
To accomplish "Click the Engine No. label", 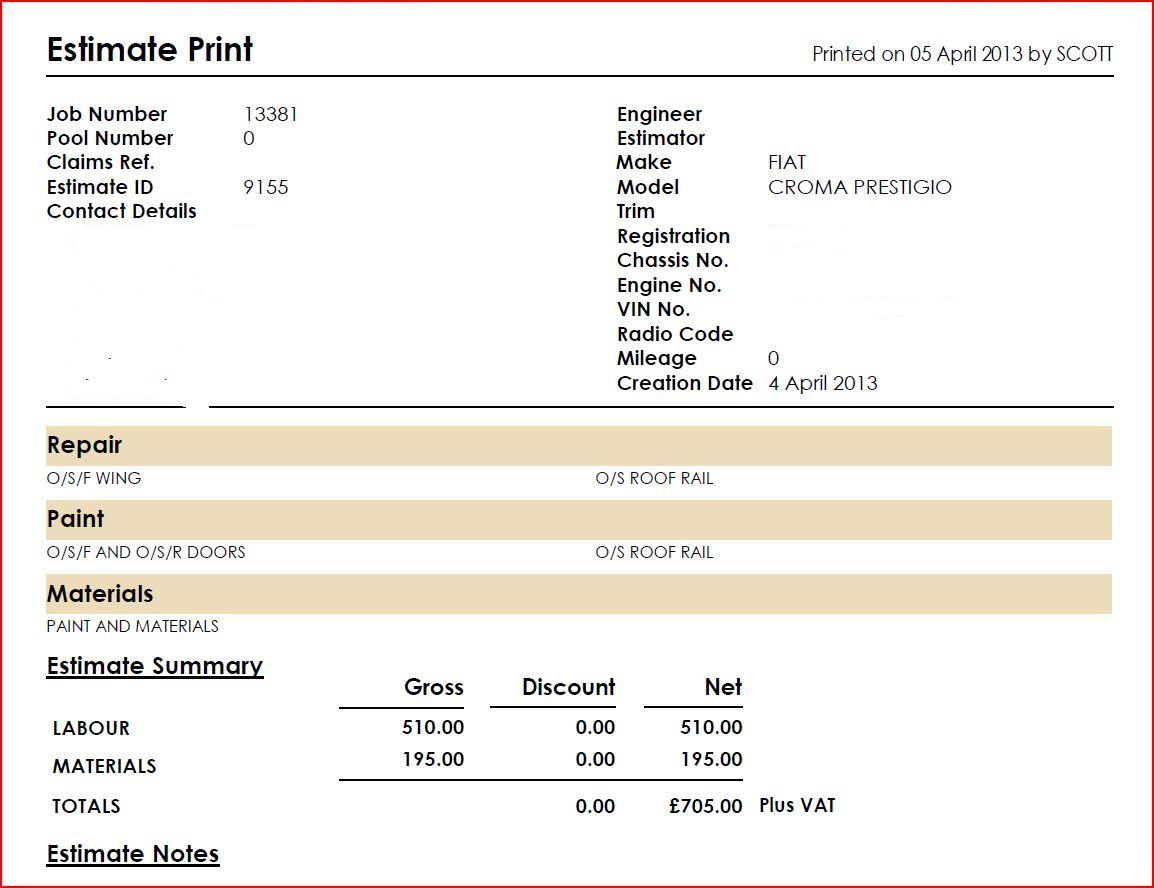I will [669, 285].
